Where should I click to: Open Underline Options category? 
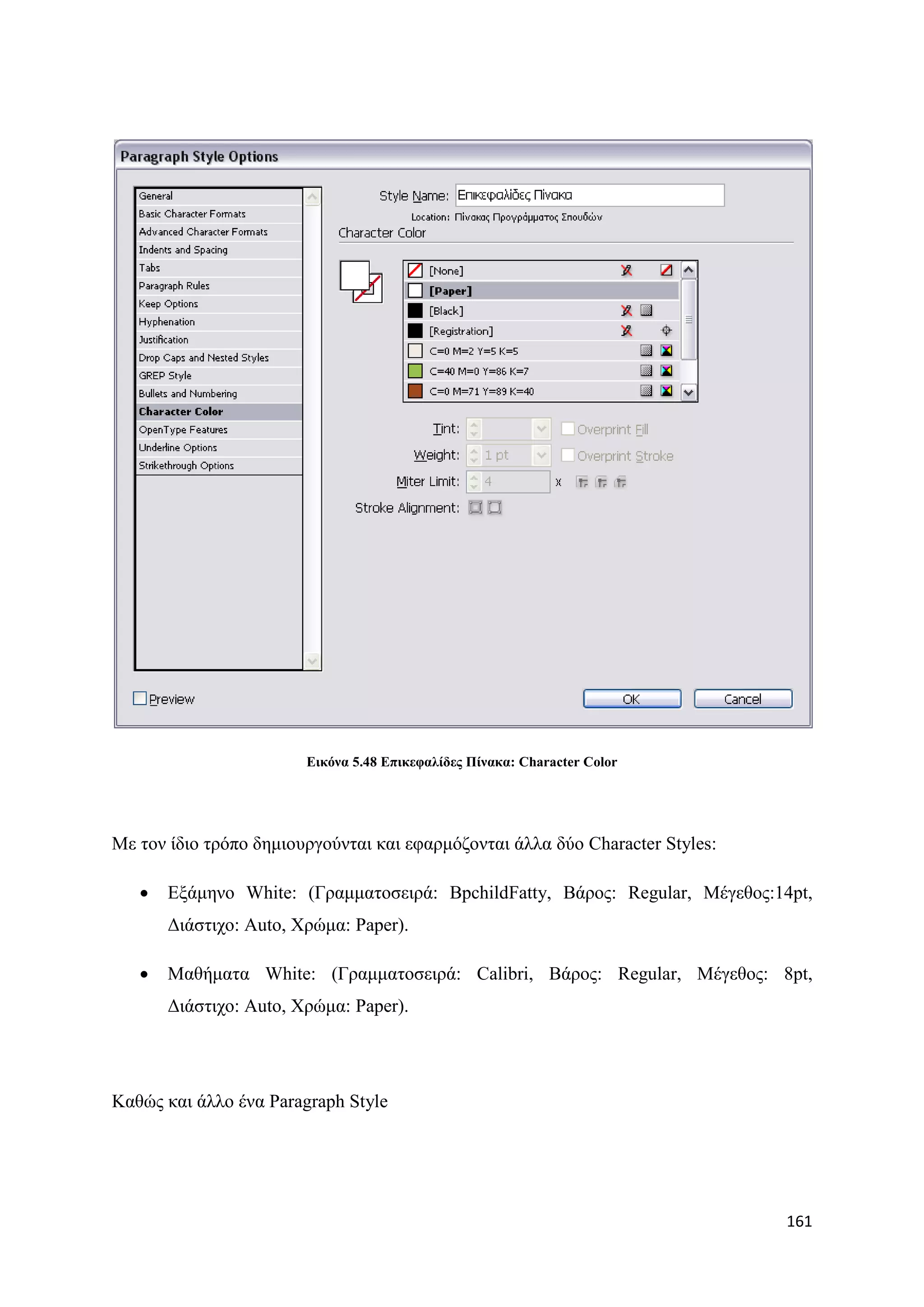pos(219,447)
